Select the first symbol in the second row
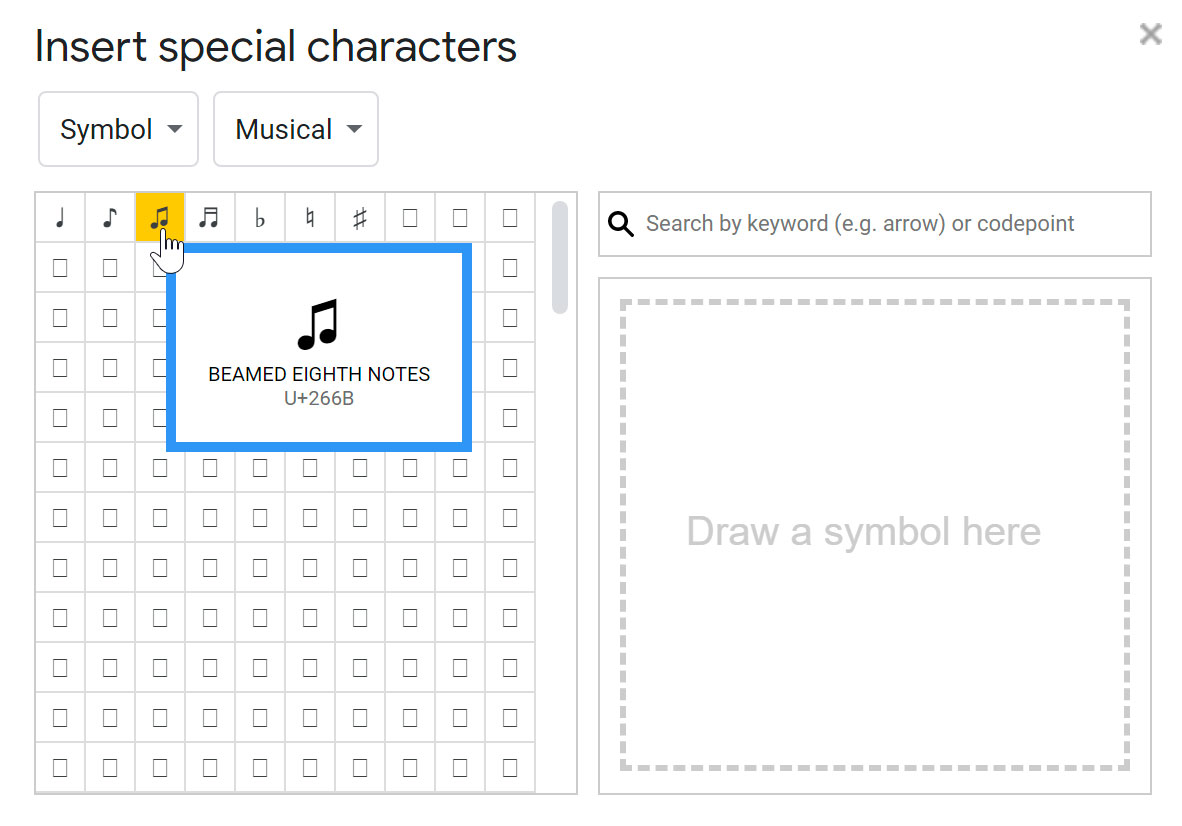 point(59,267)
